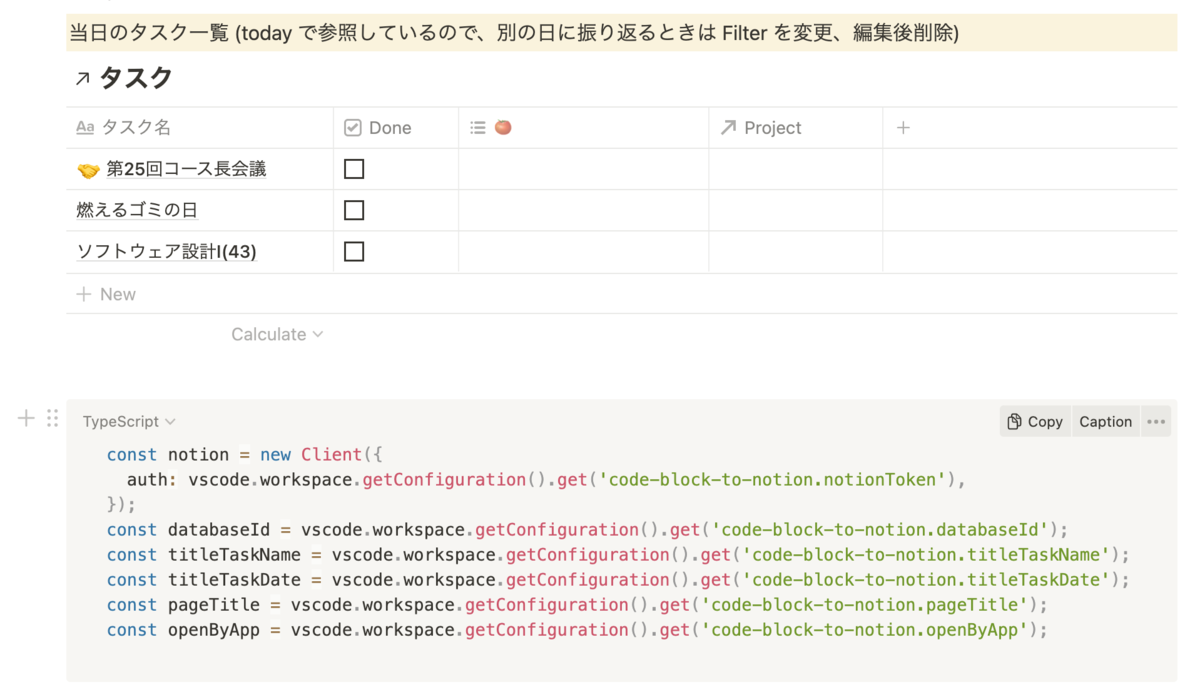Click the empty Project cell for 燃えるゴミの日

tap(795, 211)
